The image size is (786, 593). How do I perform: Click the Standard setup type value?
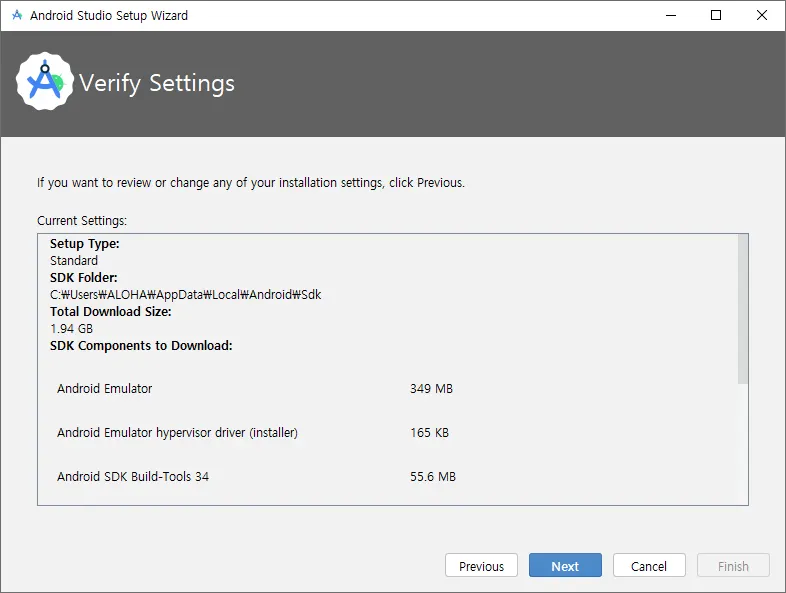tap(74, 260)
